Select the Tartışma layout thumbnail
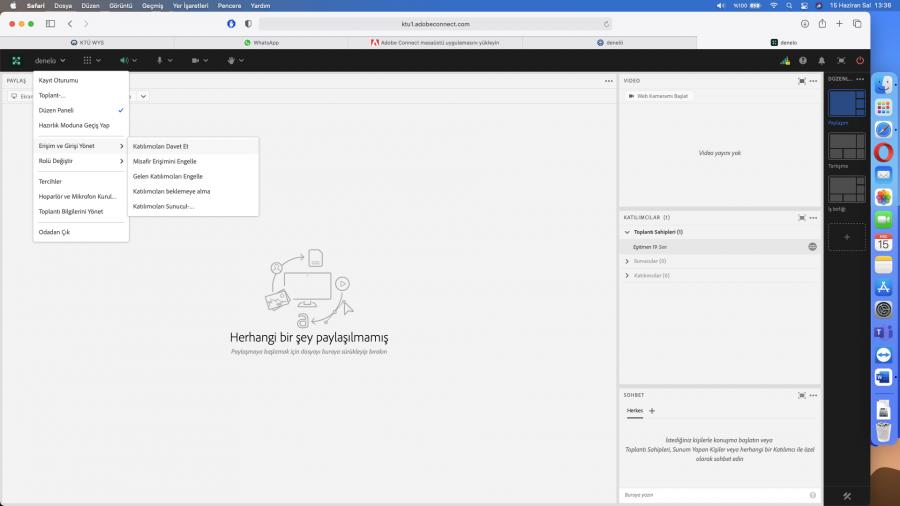Screen dimensions: 900x506 click(847, 146)
